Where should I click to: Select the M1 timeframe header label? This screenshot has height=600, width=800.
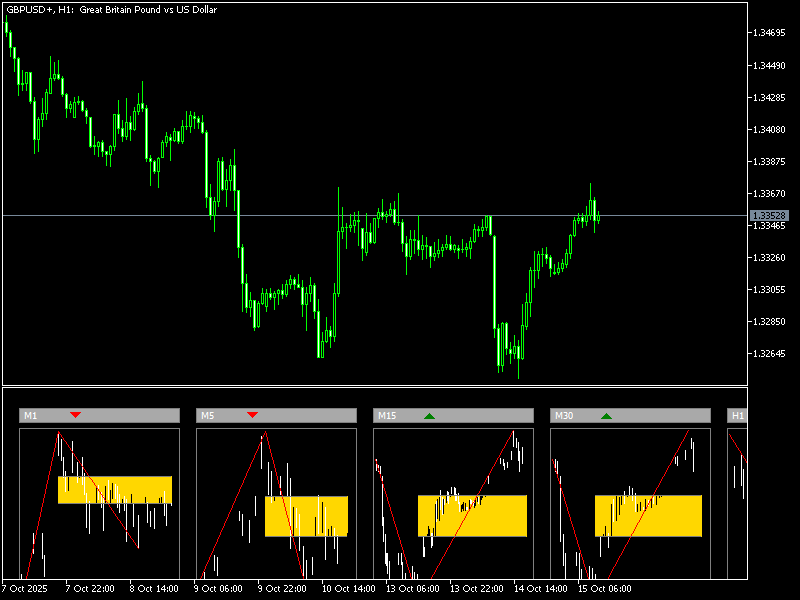coord(31,415)
